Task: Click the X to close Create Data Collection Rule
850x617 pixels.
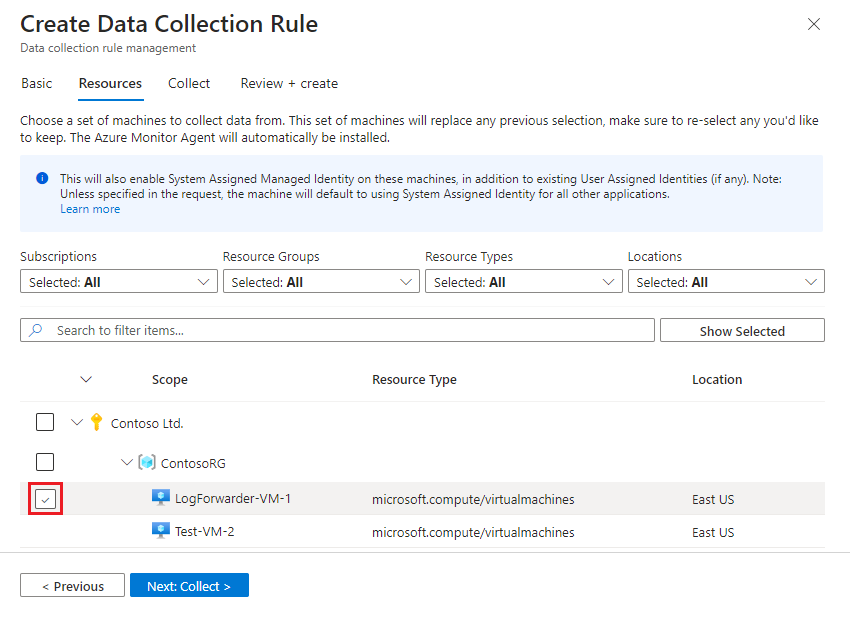Action: point(813,24)
